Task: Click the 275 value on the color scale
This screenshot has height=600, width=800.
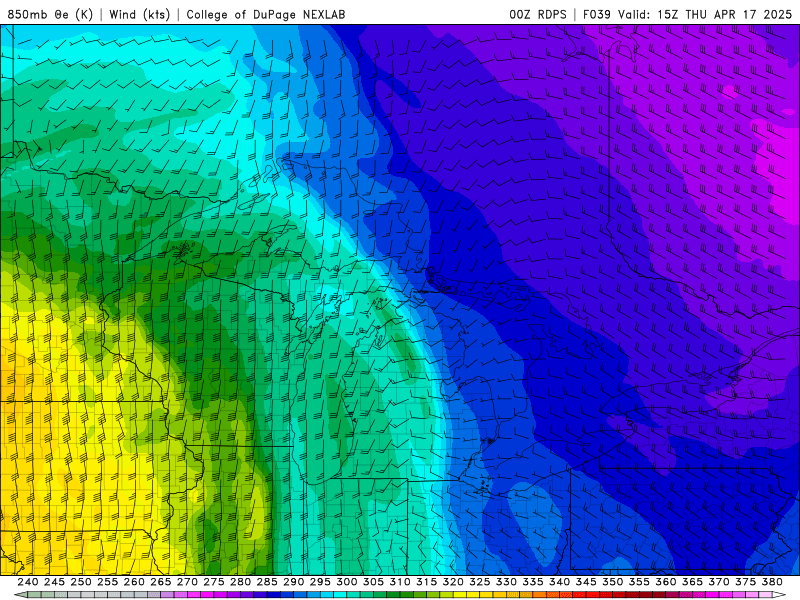Action: coord(213,582)
